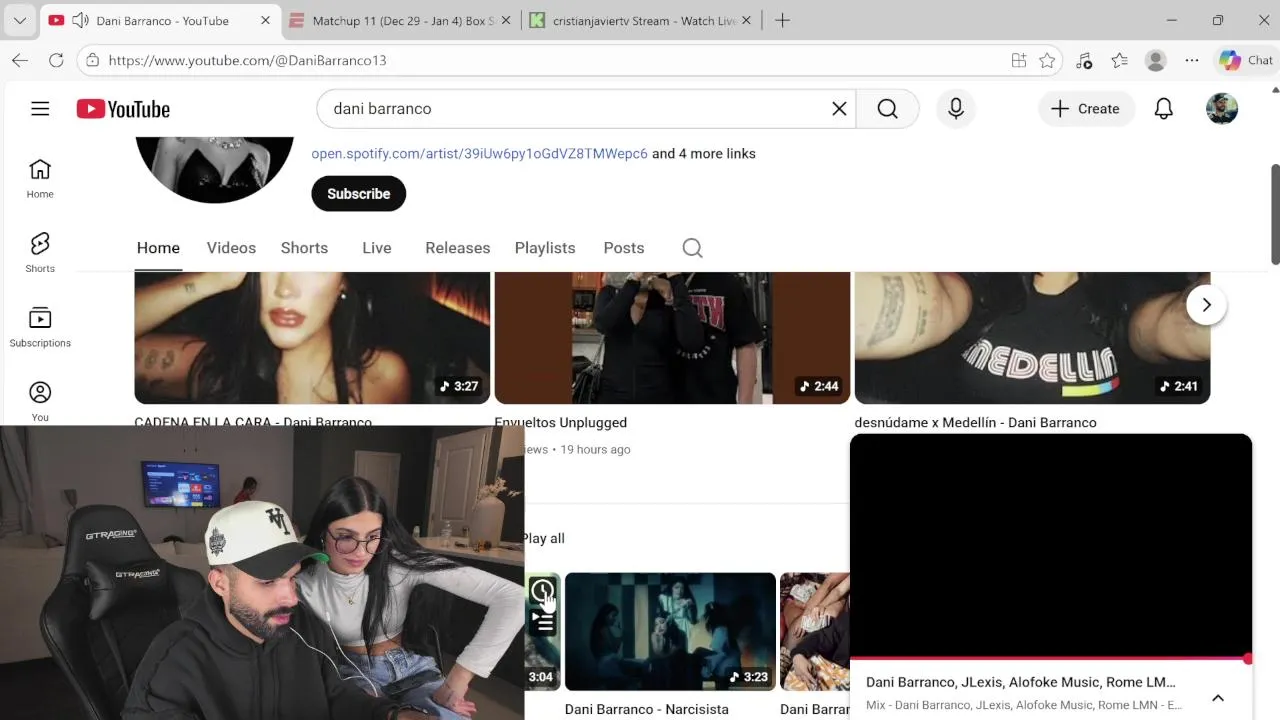
Task: Open the Copilot Chat button
Action: (x=1246, y=60)
